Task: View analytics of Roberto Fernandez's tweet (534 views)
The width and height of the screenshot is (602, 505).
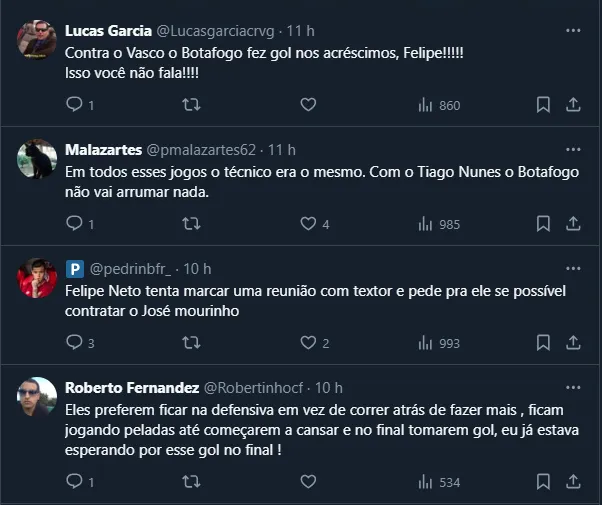Action: pyautogui.click(x=438, y=481)
